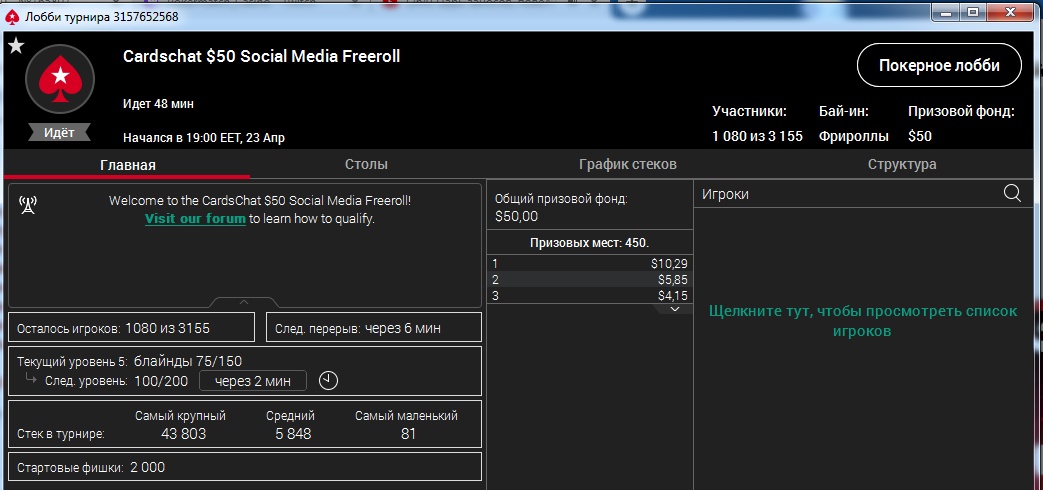
Task: Click the След. уровень 100/200 text
Action: [x=117, y=382]
